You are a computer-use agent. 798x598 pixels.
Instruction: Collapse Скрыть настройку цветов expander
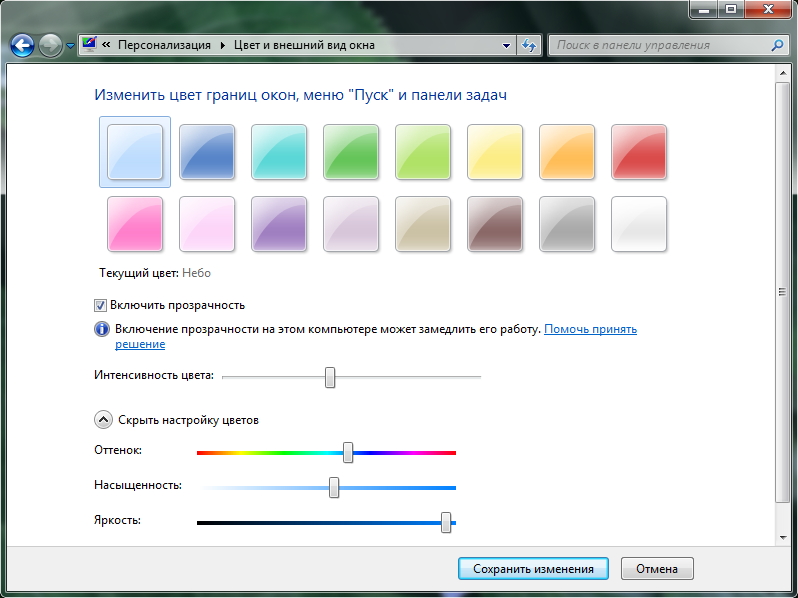(x=103, y=420)
